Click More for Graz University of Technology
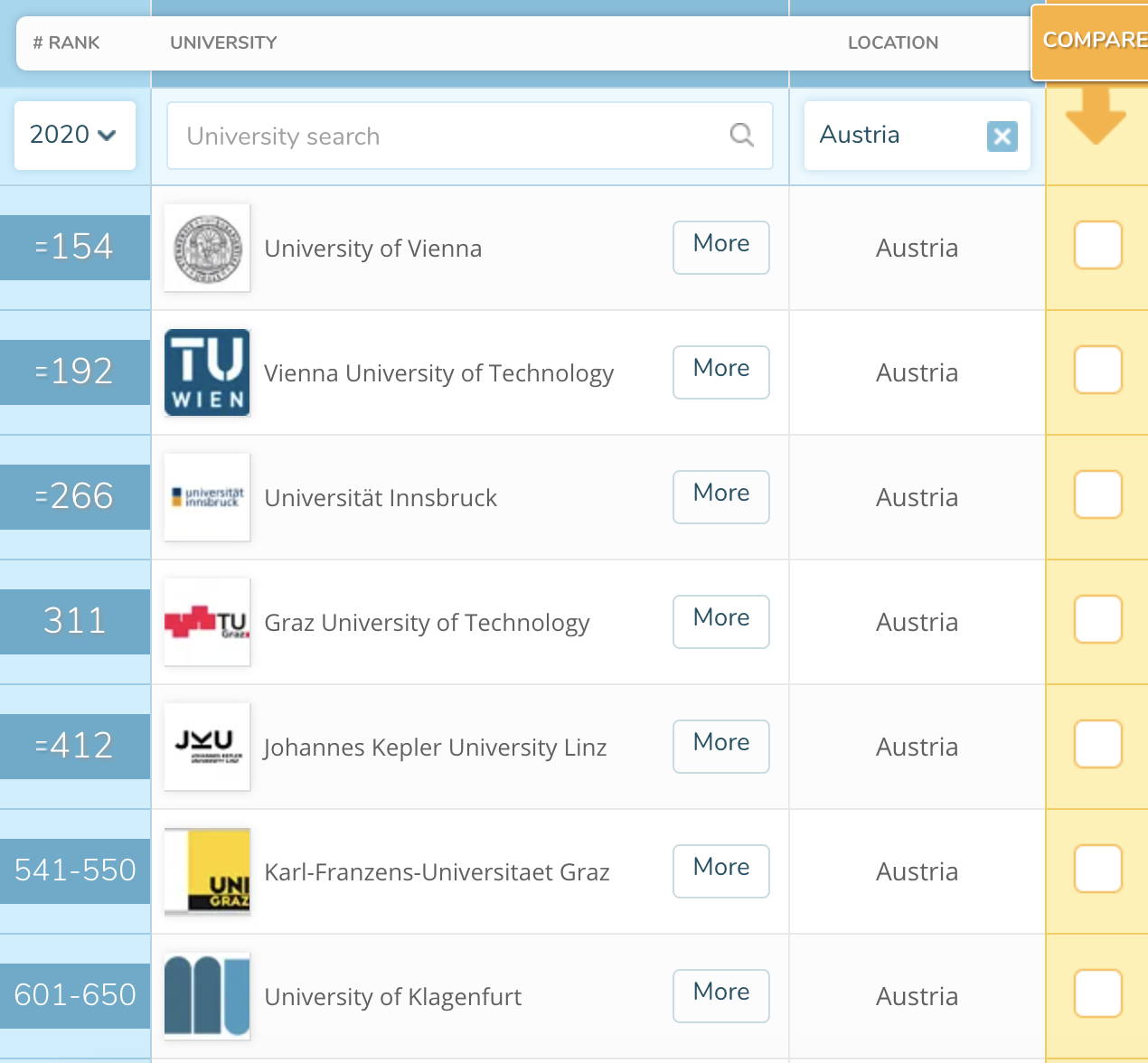Image resolution: width=1148 pixels, height=1063 pixels. pyautogui.click(x=721, y=621)
